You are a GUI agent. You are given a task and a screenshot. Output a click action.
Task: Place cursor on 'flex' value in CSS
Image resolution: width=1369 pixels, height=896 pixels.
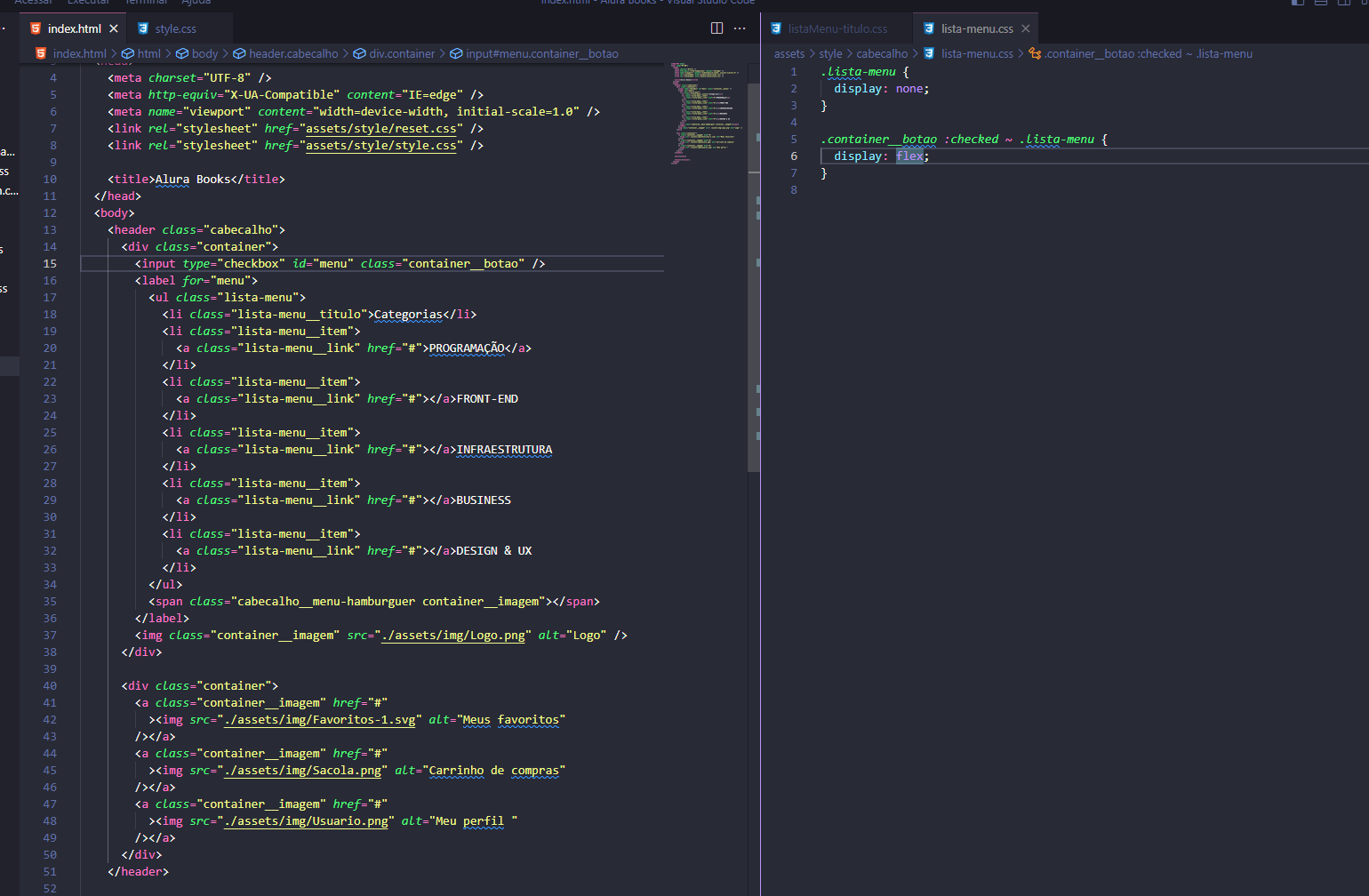coord(909,156)
